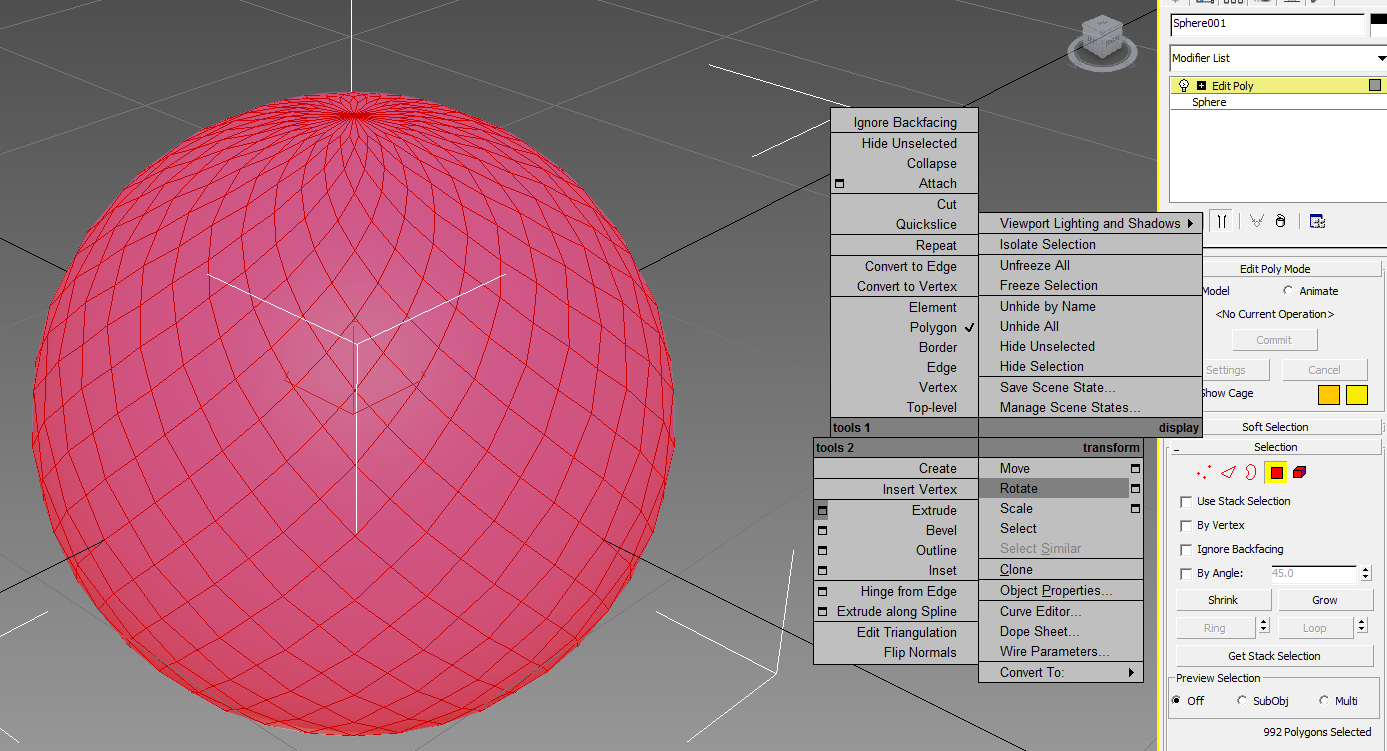This screenshot has height=751, width=1387.
Task: Choose Rotate in transform quad menu
Action: coord(1054,488)
